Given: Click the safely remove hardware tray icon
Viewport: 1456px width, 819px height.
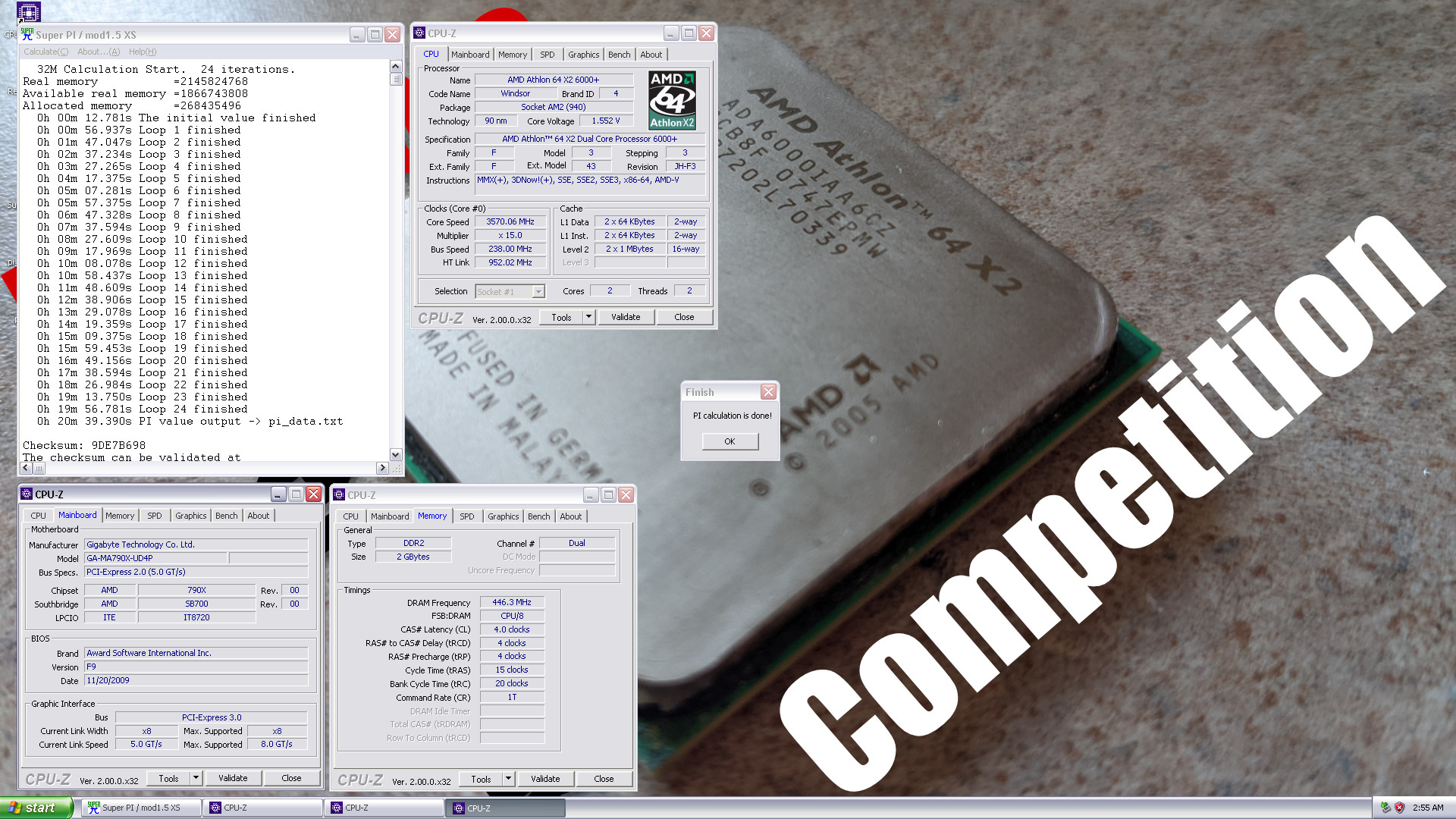Looking at the screenshot, I should pos(1385,808).
